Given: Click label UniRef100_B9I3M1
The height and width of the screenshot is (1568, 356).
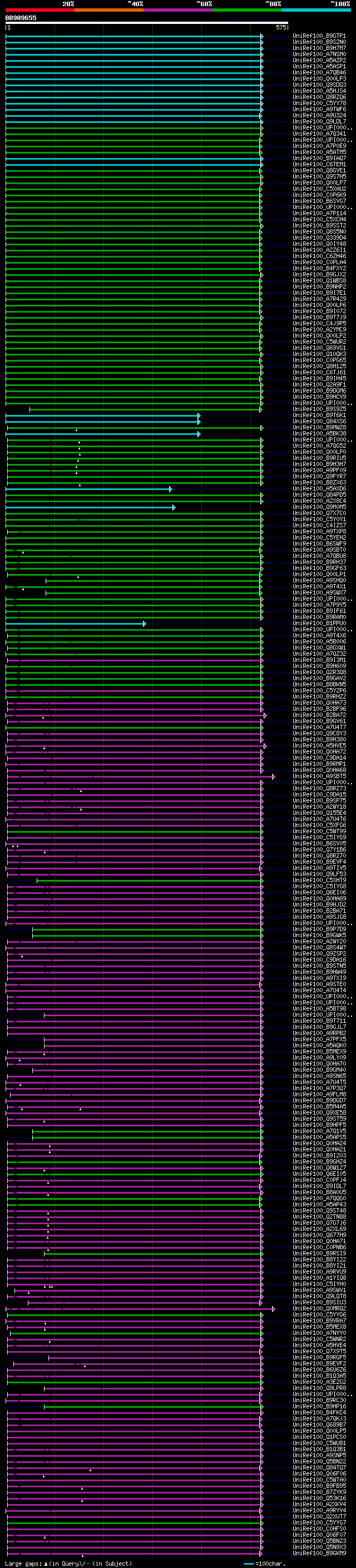Looking at the screenshot, I should coord(319,660).
